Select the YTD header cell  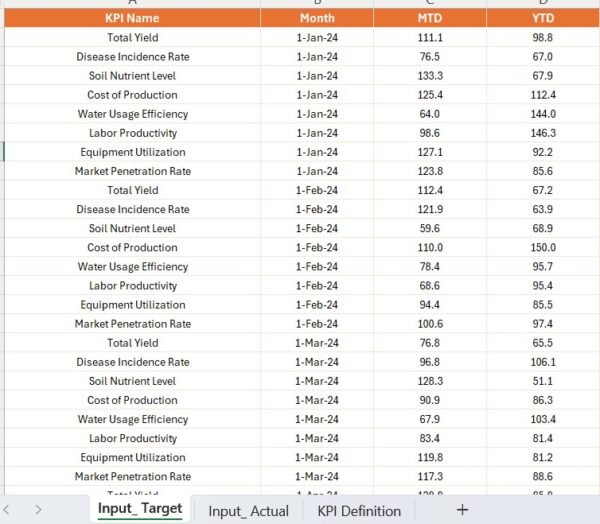543,18
